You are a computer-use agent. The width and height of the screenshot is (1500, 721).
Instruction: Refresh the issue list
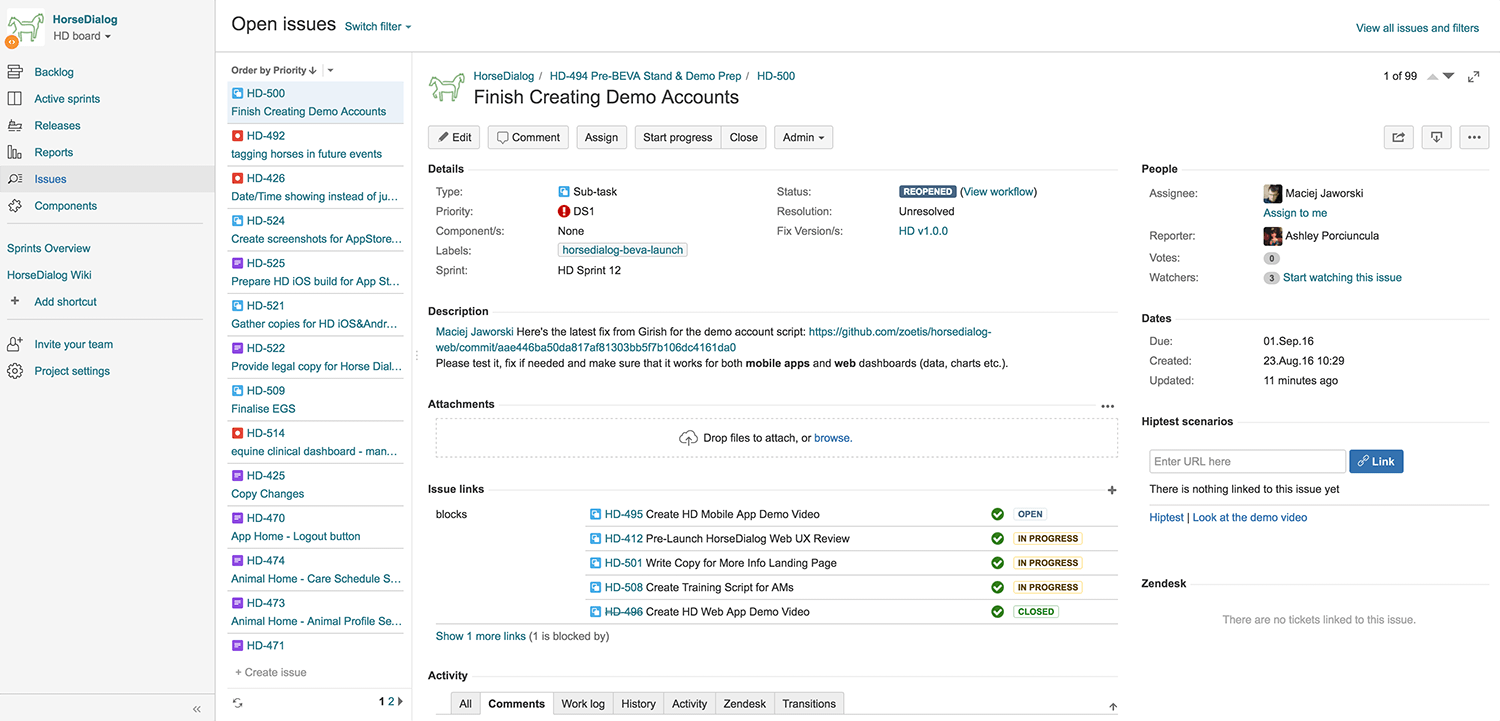point(237,702)
